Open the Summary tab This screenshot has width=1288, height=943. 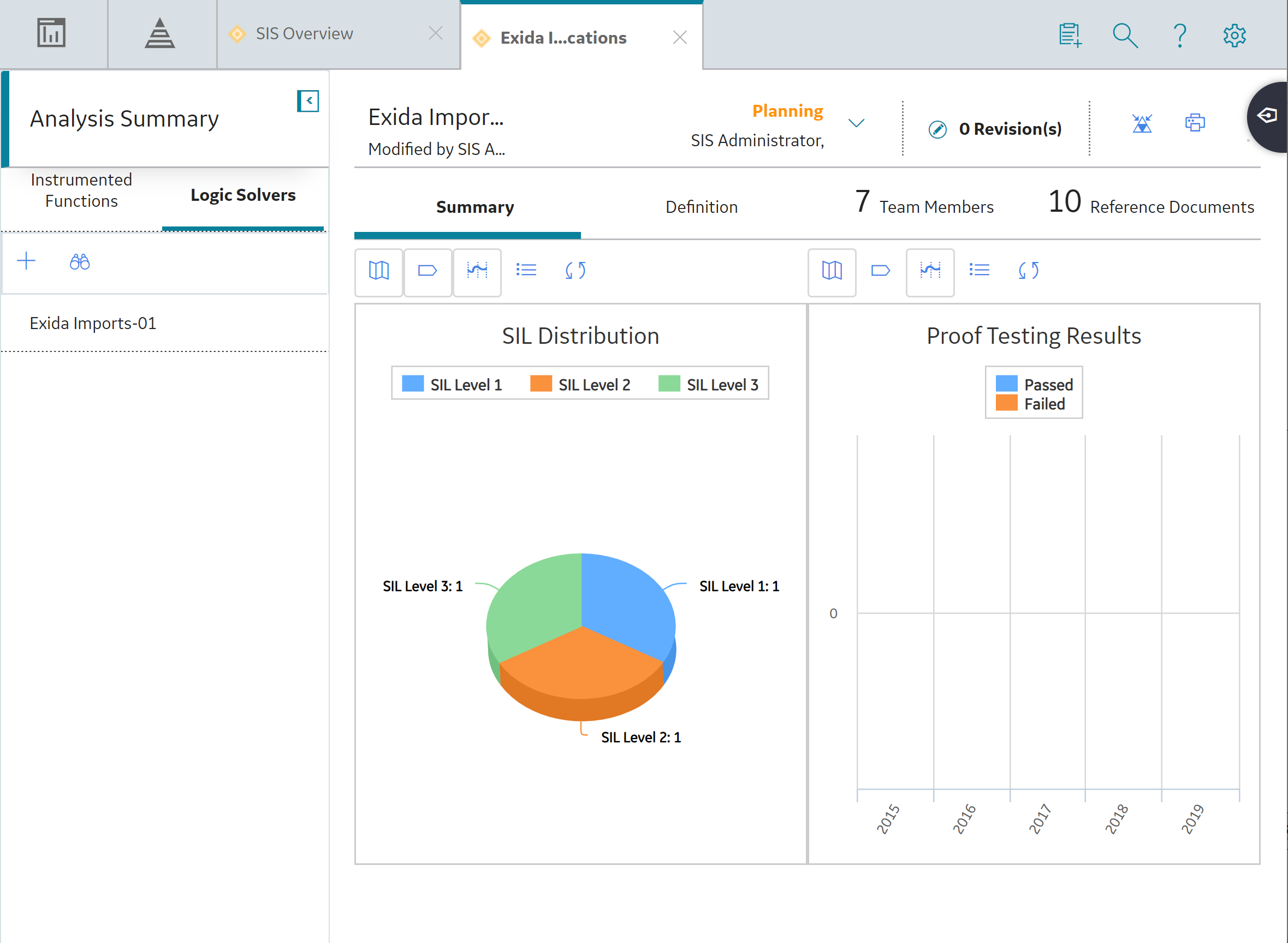[474, 207]
